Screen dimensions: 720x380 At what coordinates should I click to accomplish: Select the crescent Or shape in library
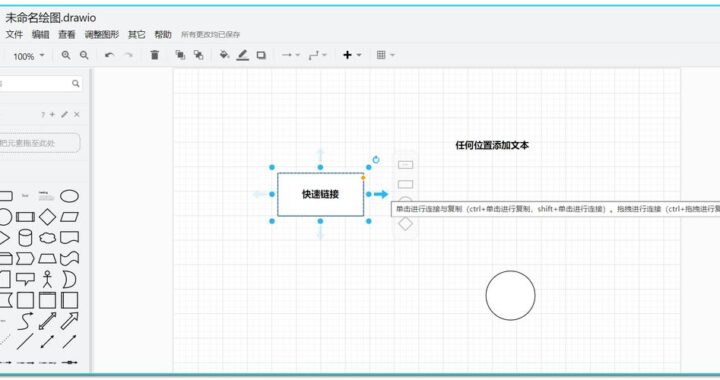point(69,279)
